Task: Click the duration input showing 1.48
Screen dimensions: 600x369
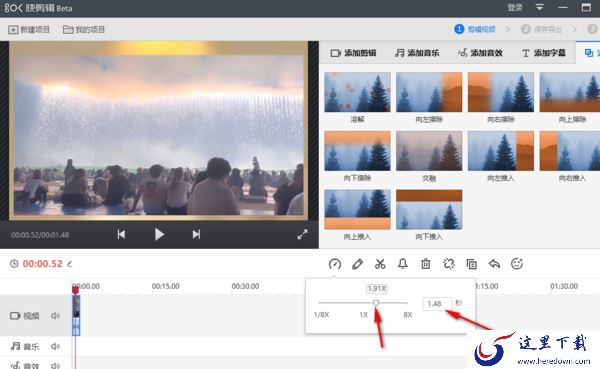Action: click(437, 304)
